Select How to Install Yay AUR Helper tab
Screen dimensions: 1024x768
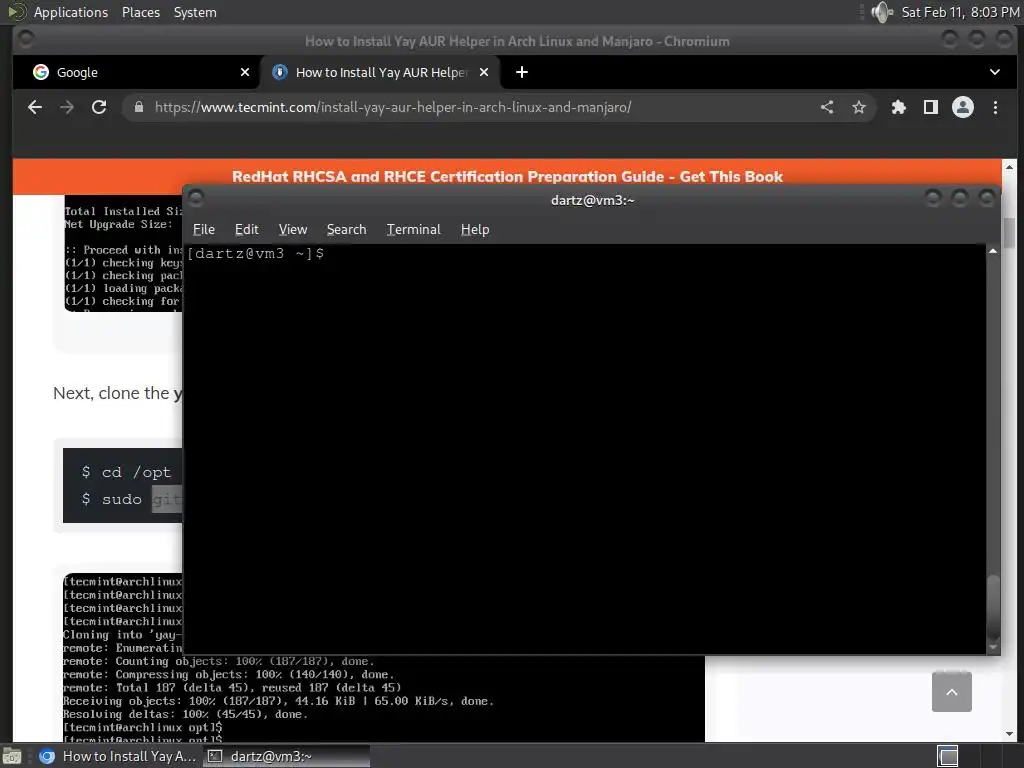pos(381,72)
